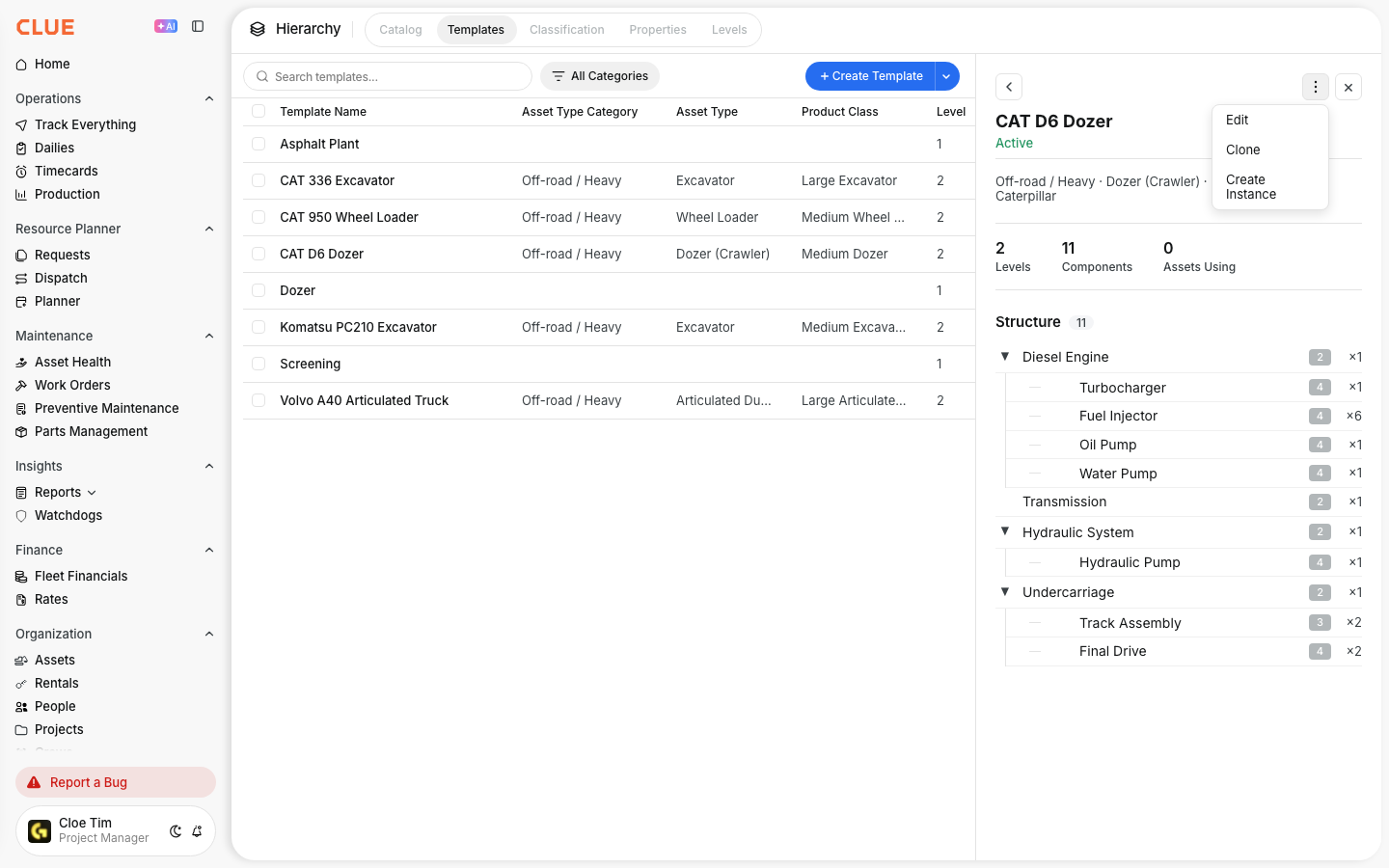
Task: Open Rentals page
Action: [x=56, y=683]
